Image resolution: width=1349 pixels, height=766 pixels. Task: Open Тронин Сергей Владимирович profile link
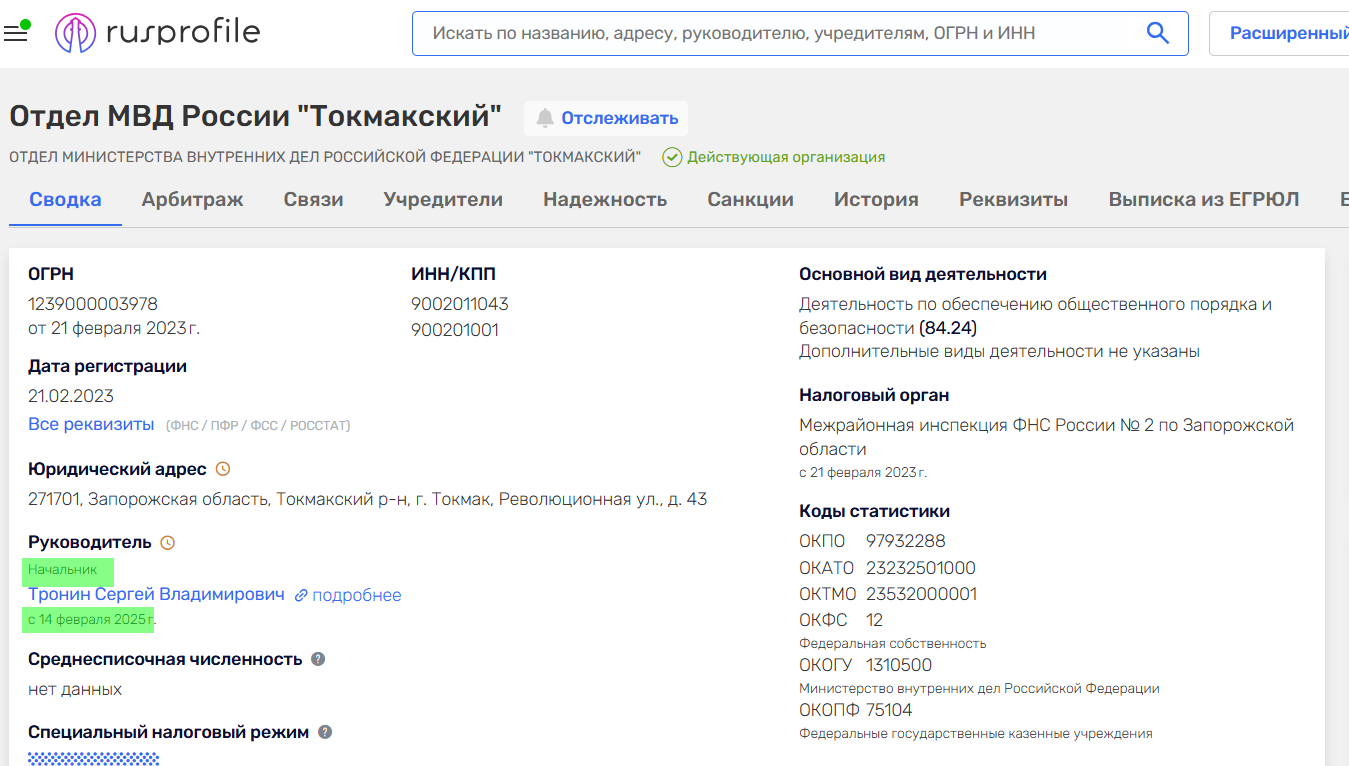(x=156, y=594)
